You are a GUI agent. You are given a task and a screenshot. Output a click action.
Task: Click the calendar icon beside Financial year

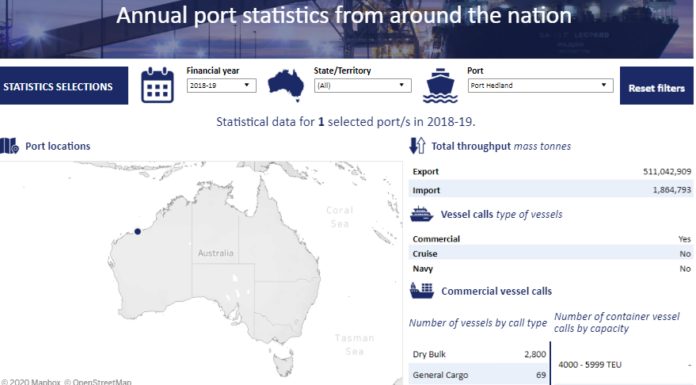tap(157, 85)
